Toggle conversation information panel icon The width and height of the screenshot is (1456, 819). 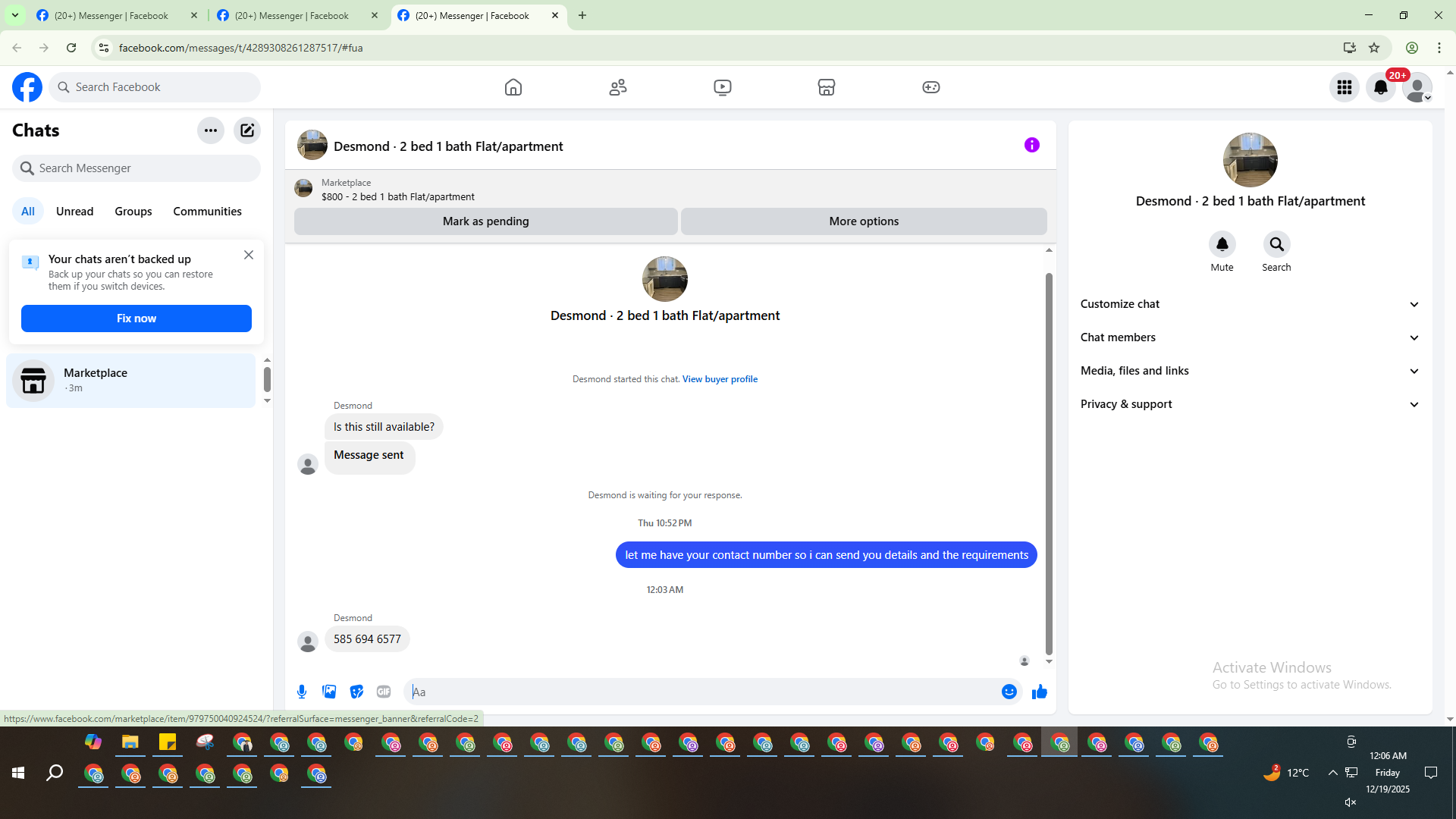(1031, 145)
